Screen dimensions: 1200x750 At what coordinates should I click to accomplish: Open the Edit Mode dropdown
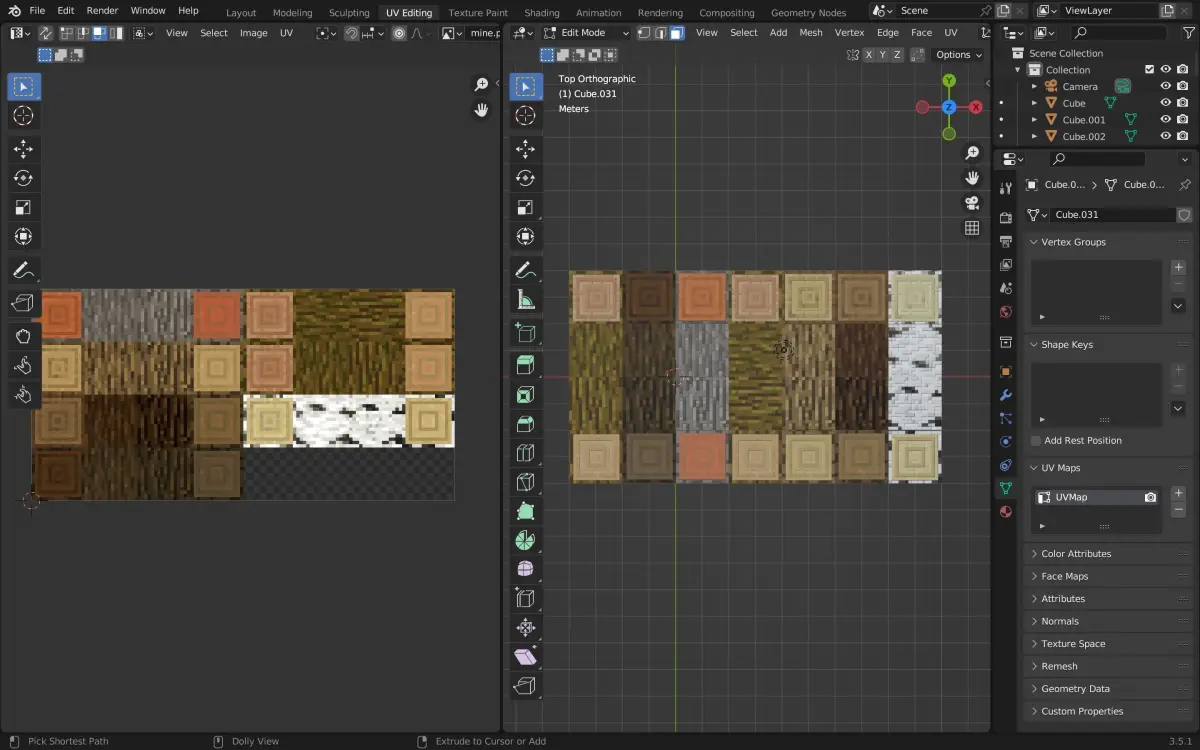tap(585, 32)
